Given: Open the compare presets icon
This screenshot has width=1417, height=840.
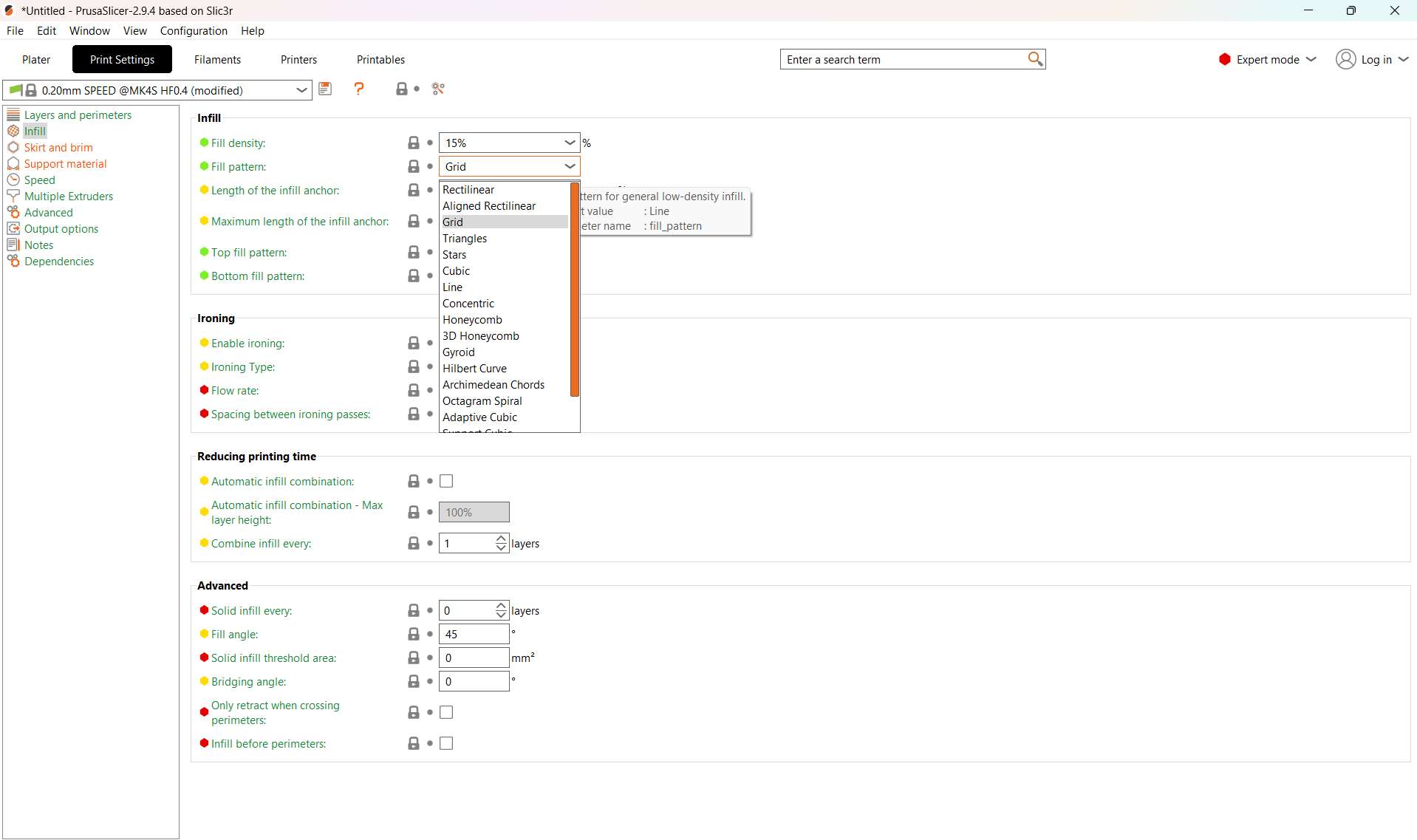Looking at the screenshot, I should pos(438,89).
